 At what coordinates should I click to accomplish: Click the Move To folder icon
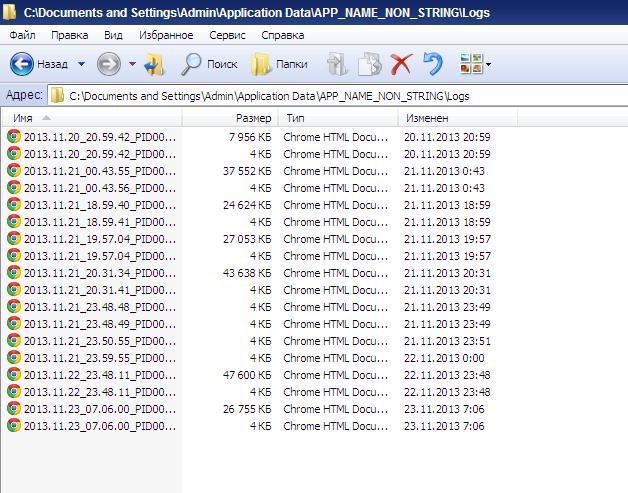(x=338, y=64)
